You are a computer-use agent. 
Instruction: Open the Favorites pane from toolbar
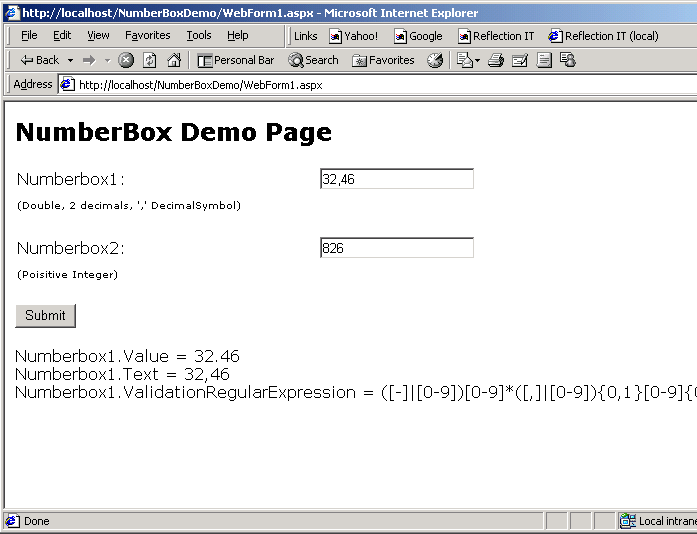click(382, 60)
